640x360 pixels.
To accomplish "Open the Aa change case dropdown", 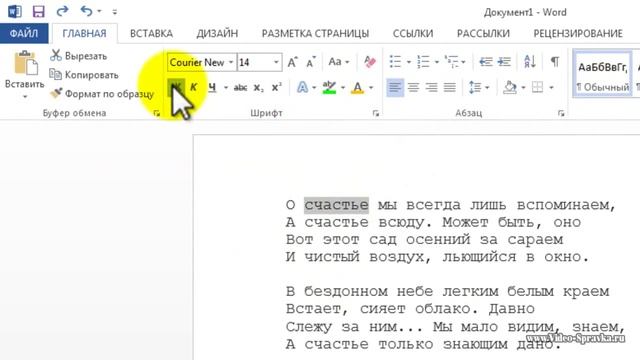I will click(x=339, y=62).
